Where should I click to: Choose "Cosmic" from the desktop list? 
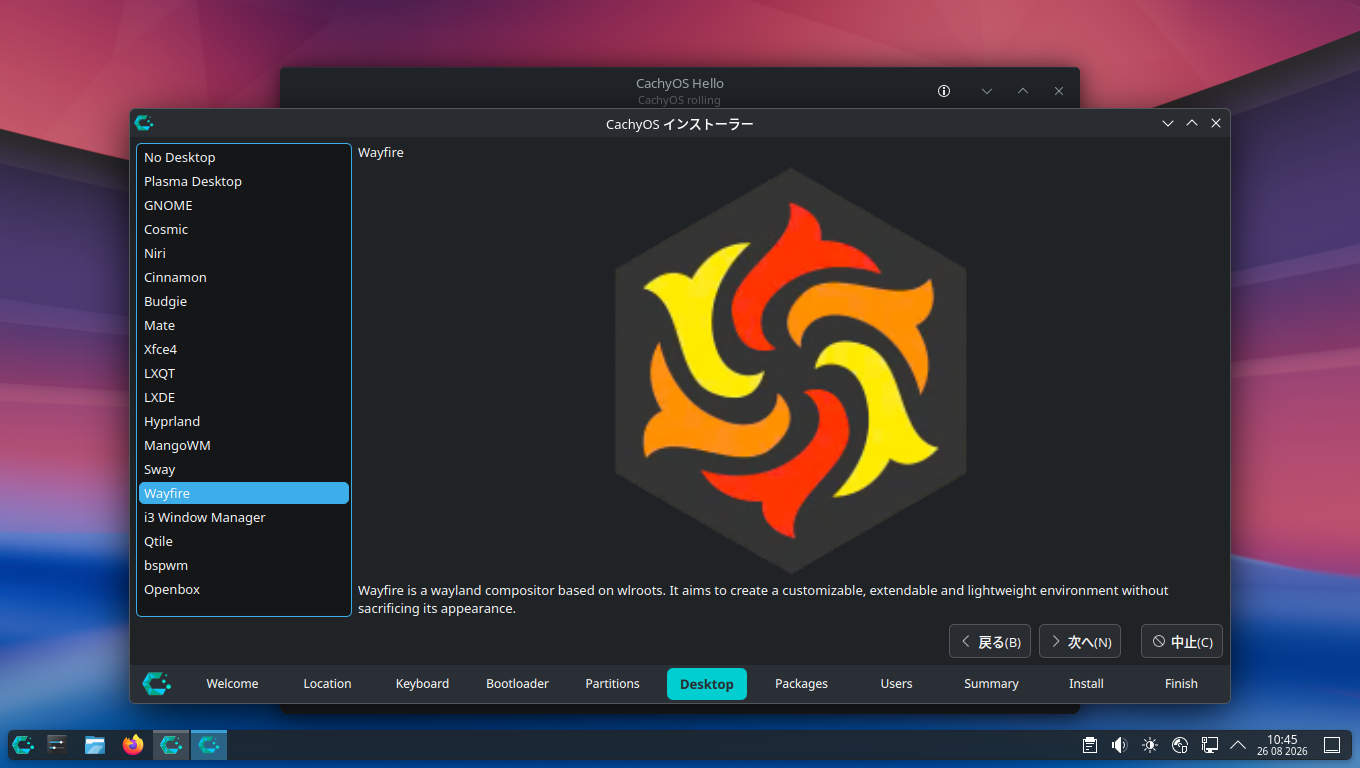pyautogui.click(x=244, y=229)
